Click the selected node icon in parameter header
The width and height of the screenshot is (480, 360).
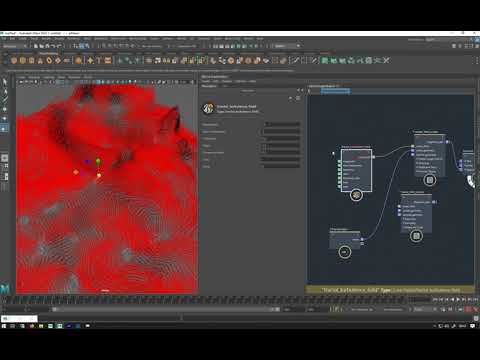click(209, 108)
